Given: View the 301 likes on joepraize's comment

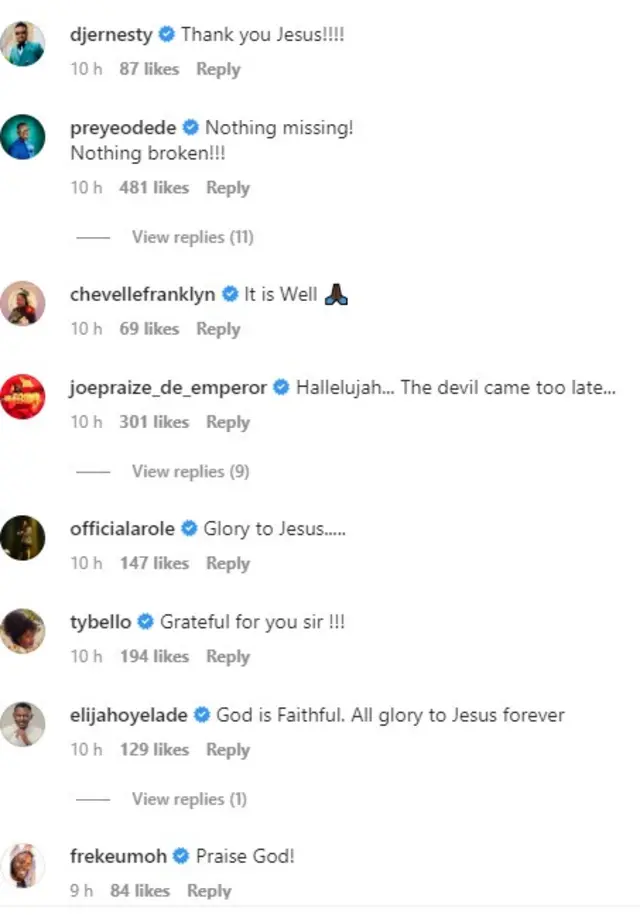Looking at the screenshot, I should [153, 422].
